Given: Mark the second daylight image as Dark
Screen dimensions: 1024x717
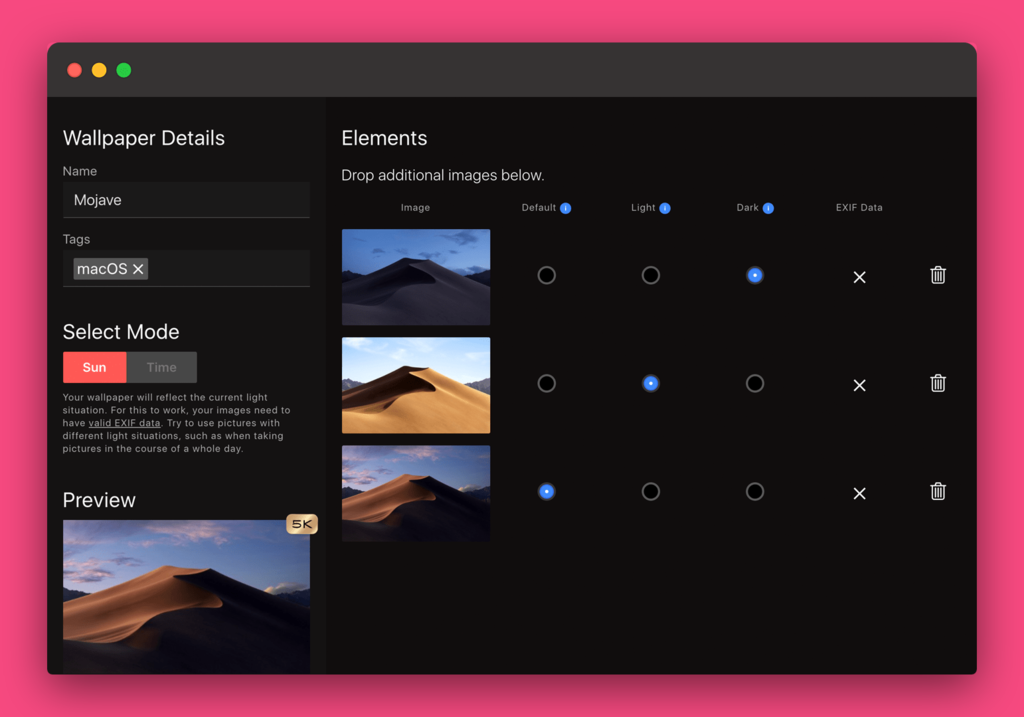Looking at the screenshot, I should point(755,383).
